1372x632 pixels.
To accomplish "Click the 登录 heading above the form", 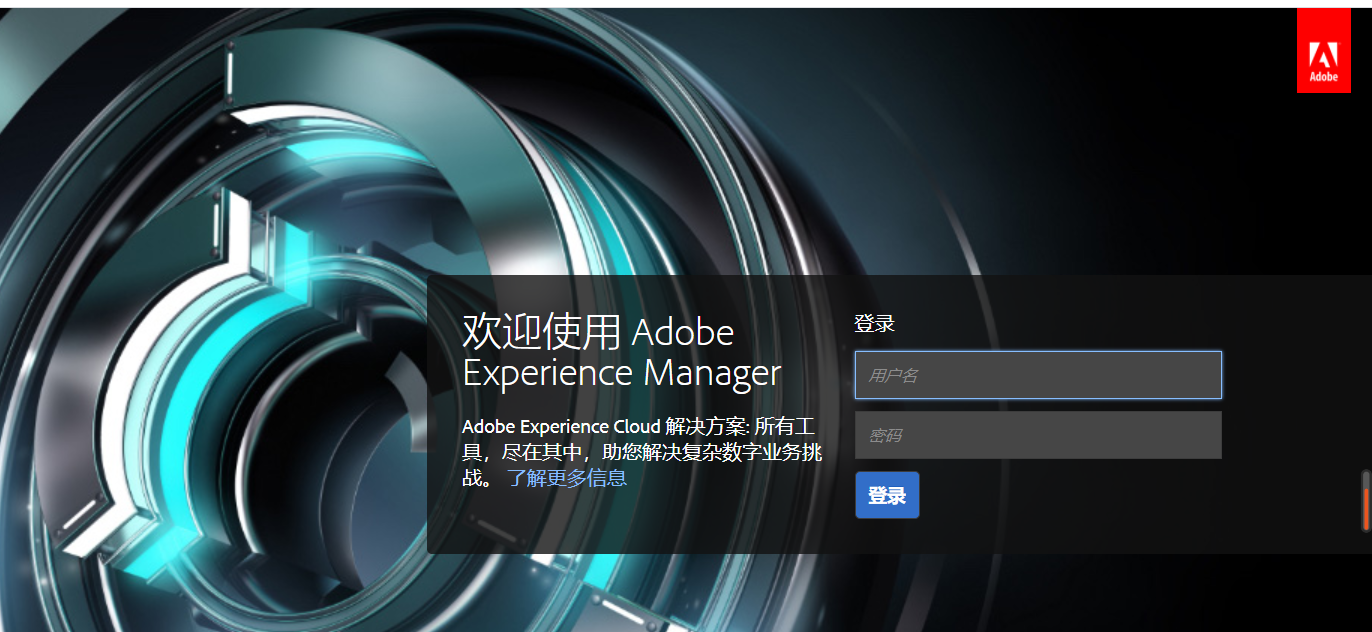I will click(874, 324).
